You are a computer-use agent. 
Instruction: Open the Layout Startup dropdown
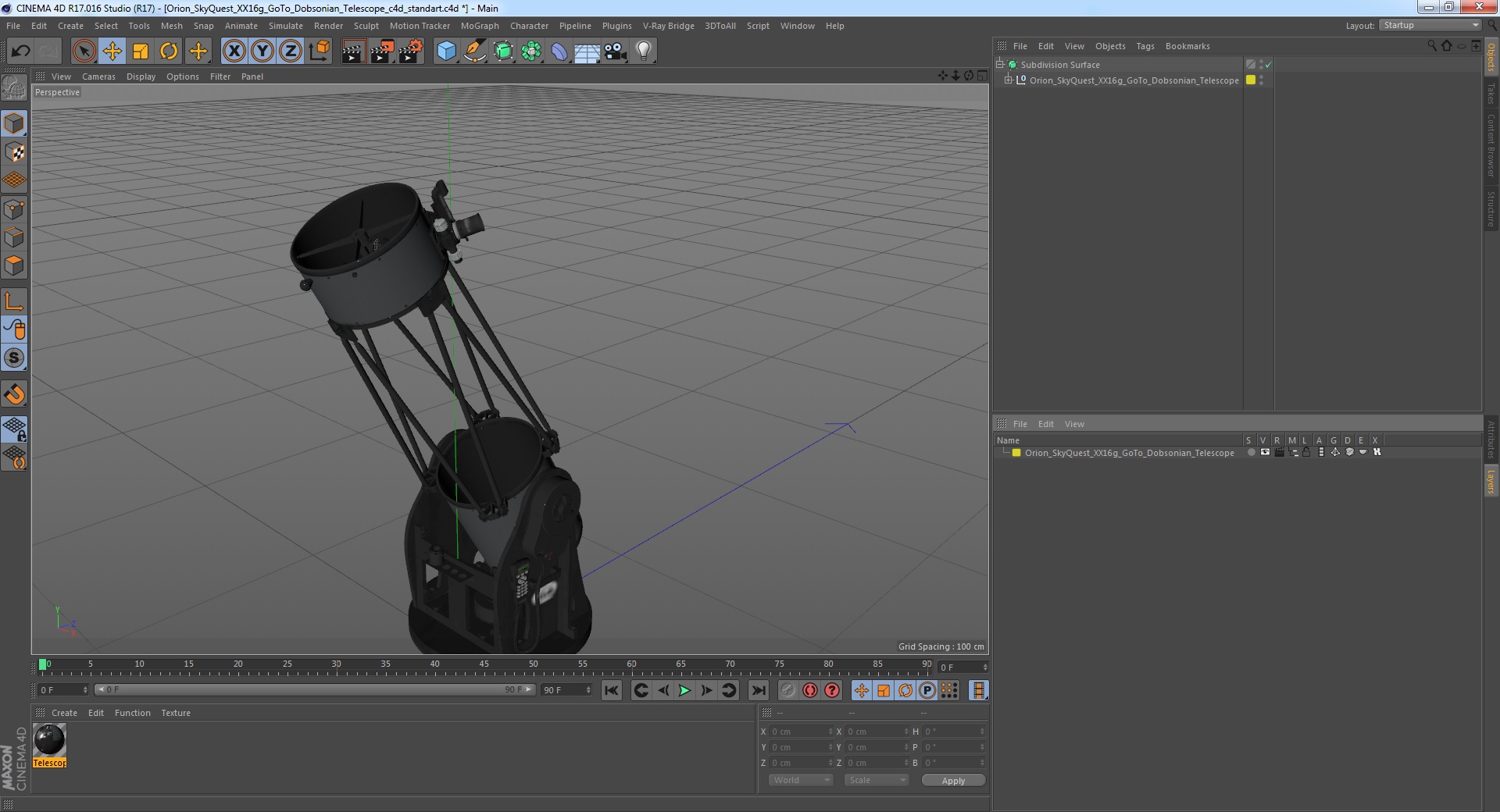click(1430, 25)
